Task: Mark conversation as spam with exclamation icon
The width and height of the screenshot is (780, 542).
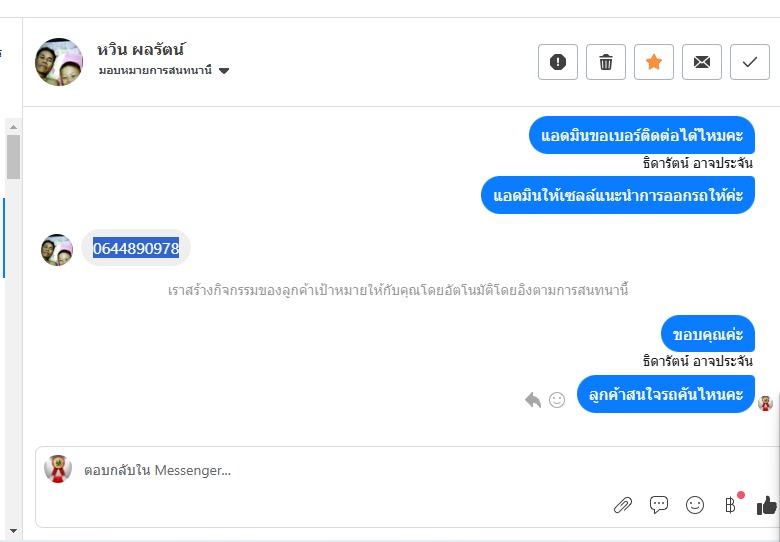Action: tap(558, 62)
